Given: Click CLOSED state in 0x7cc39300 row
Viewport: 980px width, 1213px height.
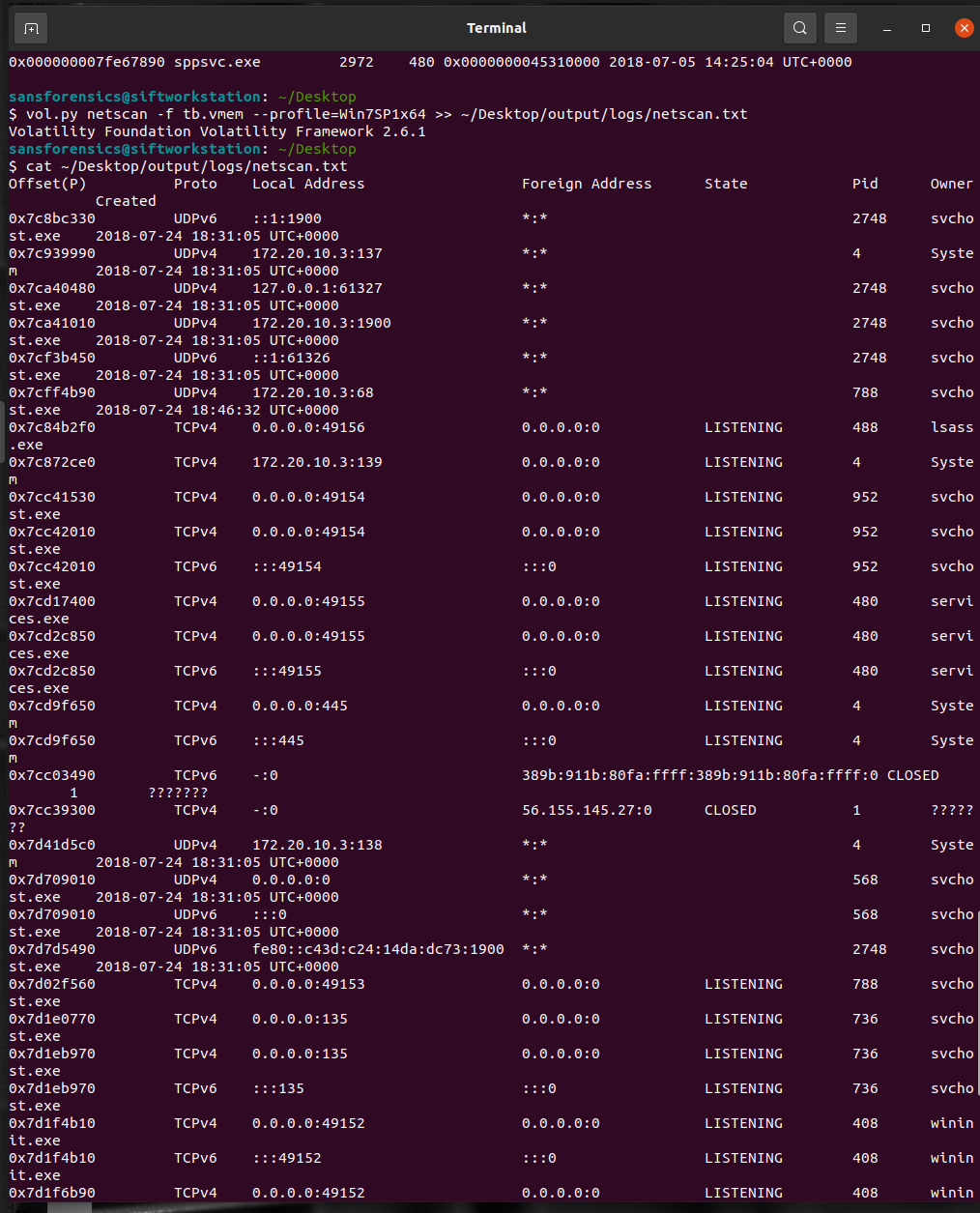Looking at the screenshot, I should tap(731, 810).
